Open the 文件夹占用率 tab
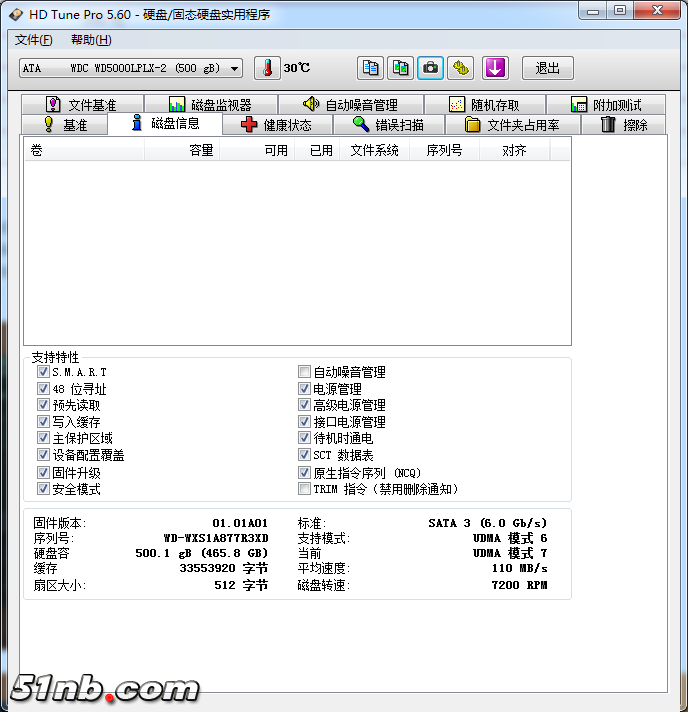 click(x=512, y=125)
